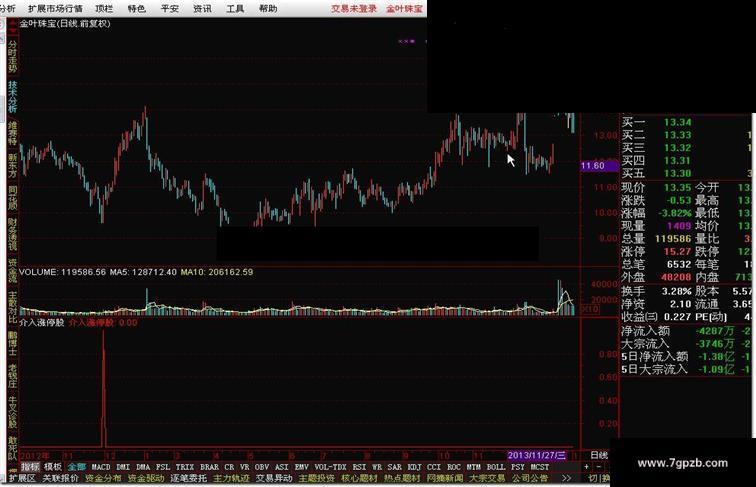The image size is (756, 487).
Task: Switch indicator to SAR
Action: [394, 467]
